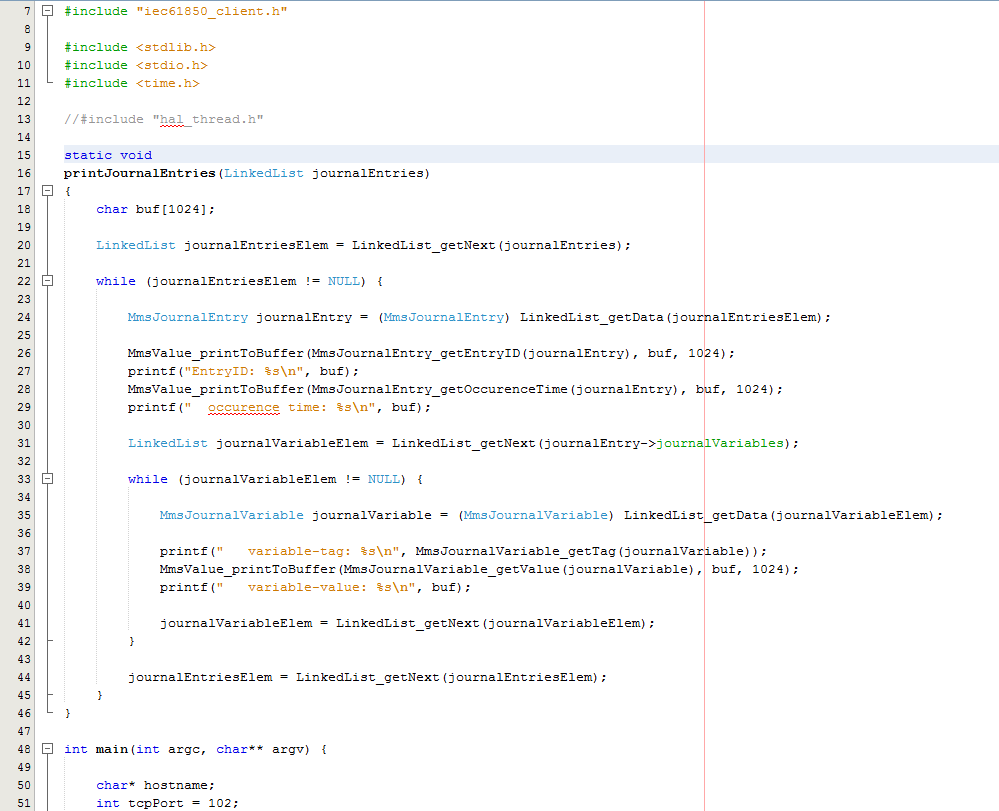Collapse the include block fold at line 7
999x811 pixels.
[x=47, y=10]
